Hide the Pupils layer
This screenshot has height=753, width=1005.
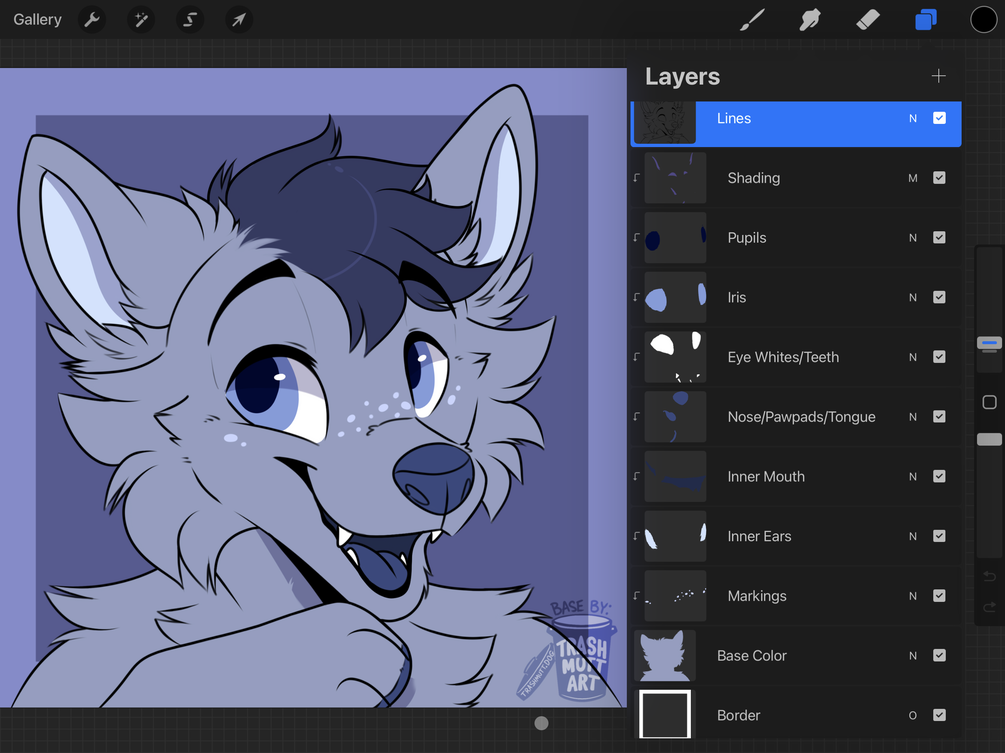tap(939, 238)
